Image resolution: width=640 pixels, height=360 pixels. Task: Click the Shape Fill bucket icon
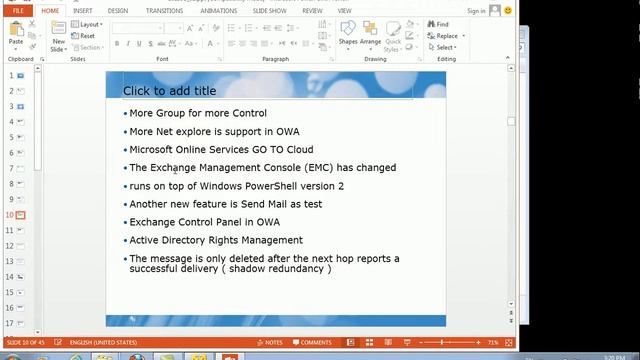410,24
